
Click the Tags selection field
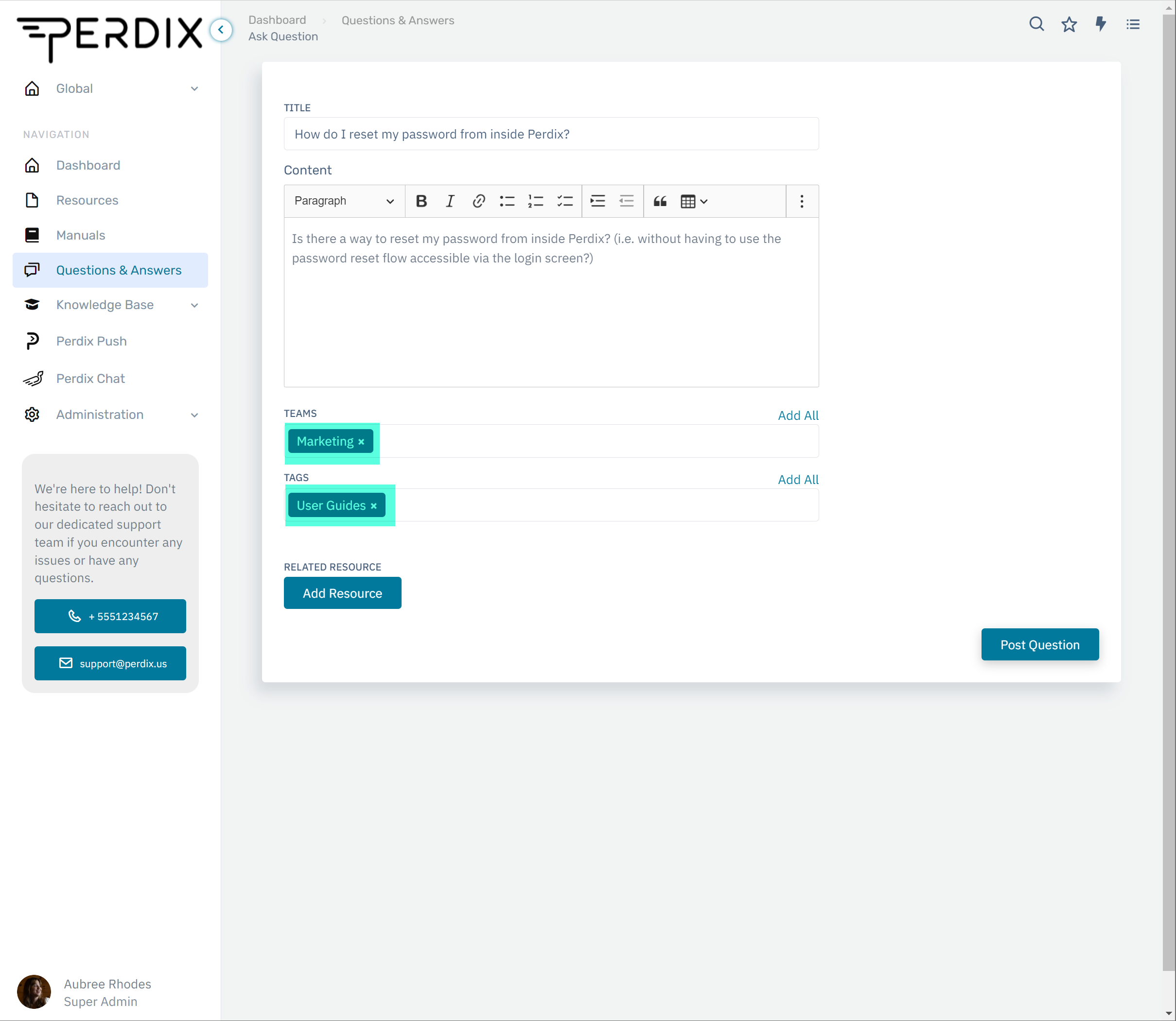point(551,505)
